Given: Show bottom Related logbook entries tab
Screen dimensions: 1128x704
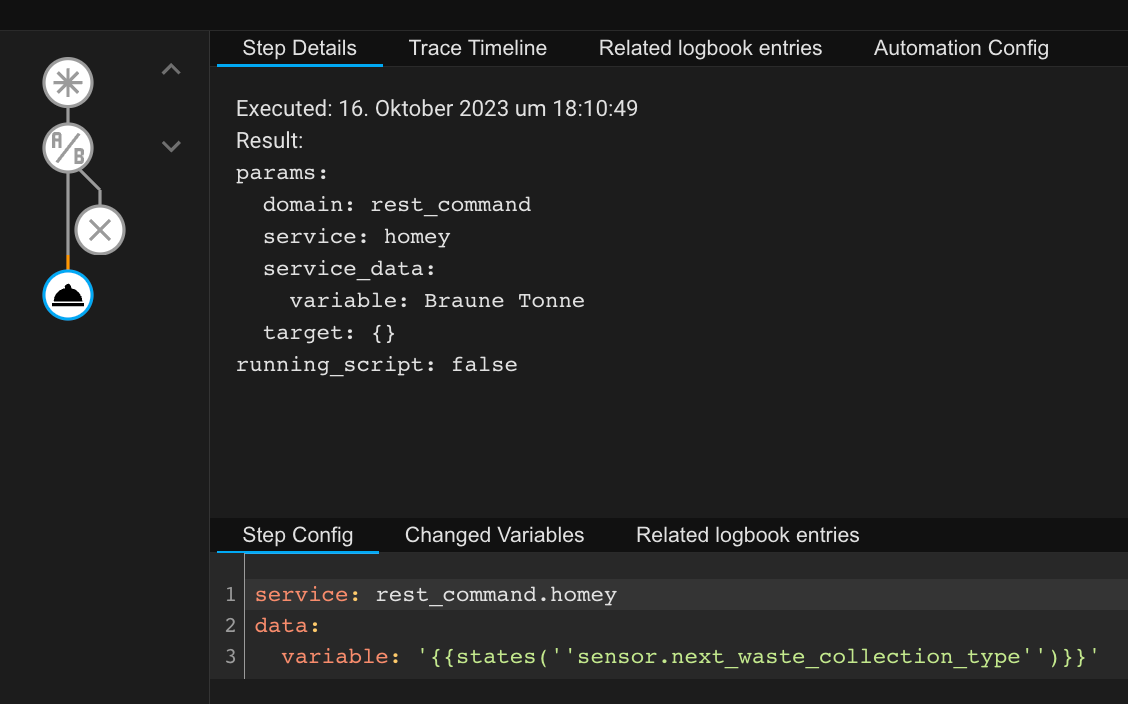Looking at the screenshot, I should (x=747, y=535).
